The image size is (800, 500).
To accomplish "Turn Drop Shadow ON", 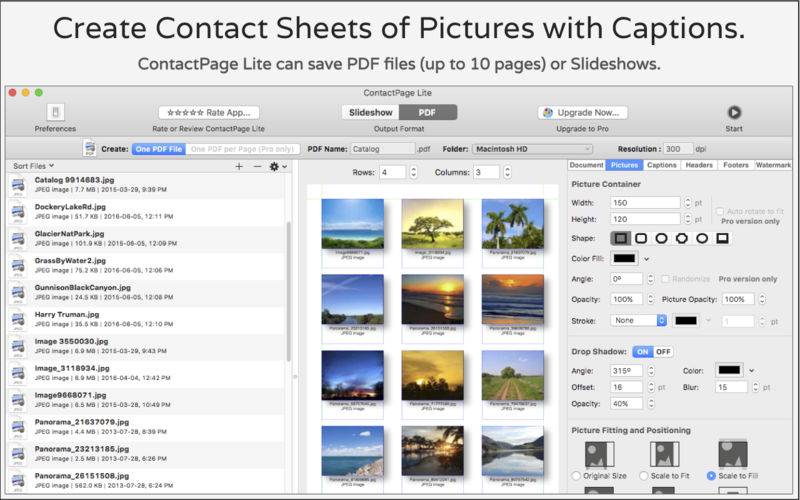I will (x=642, y=352).
